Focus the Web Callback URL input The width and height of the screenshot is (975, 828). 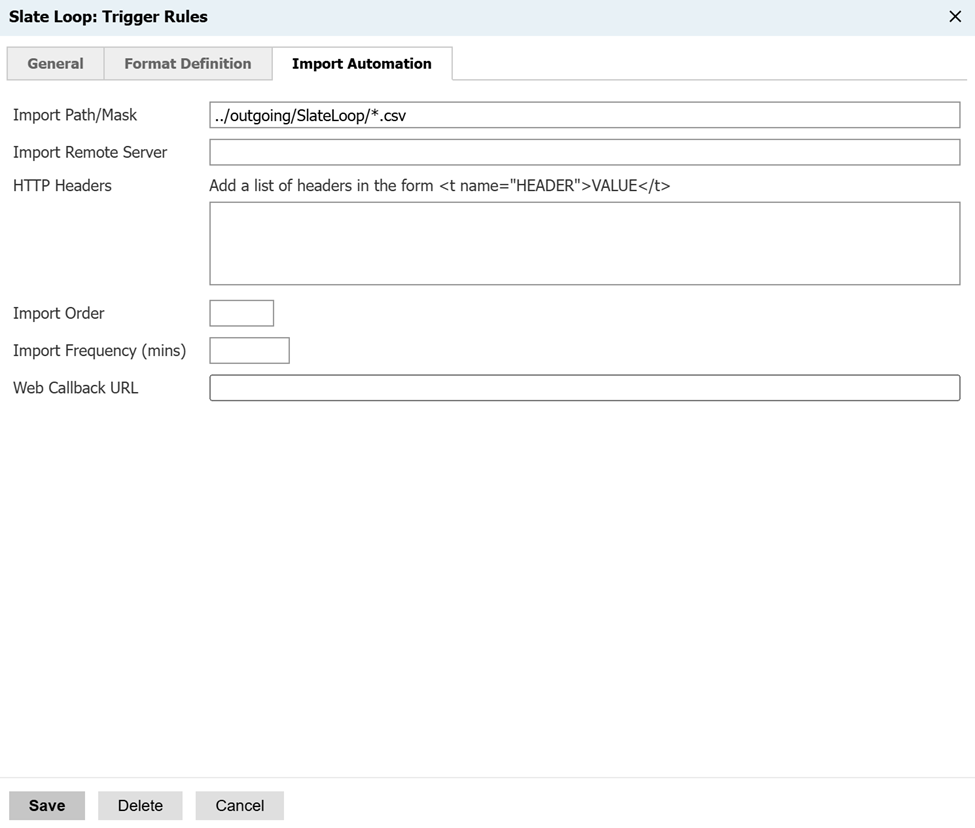tap(584, 388)
